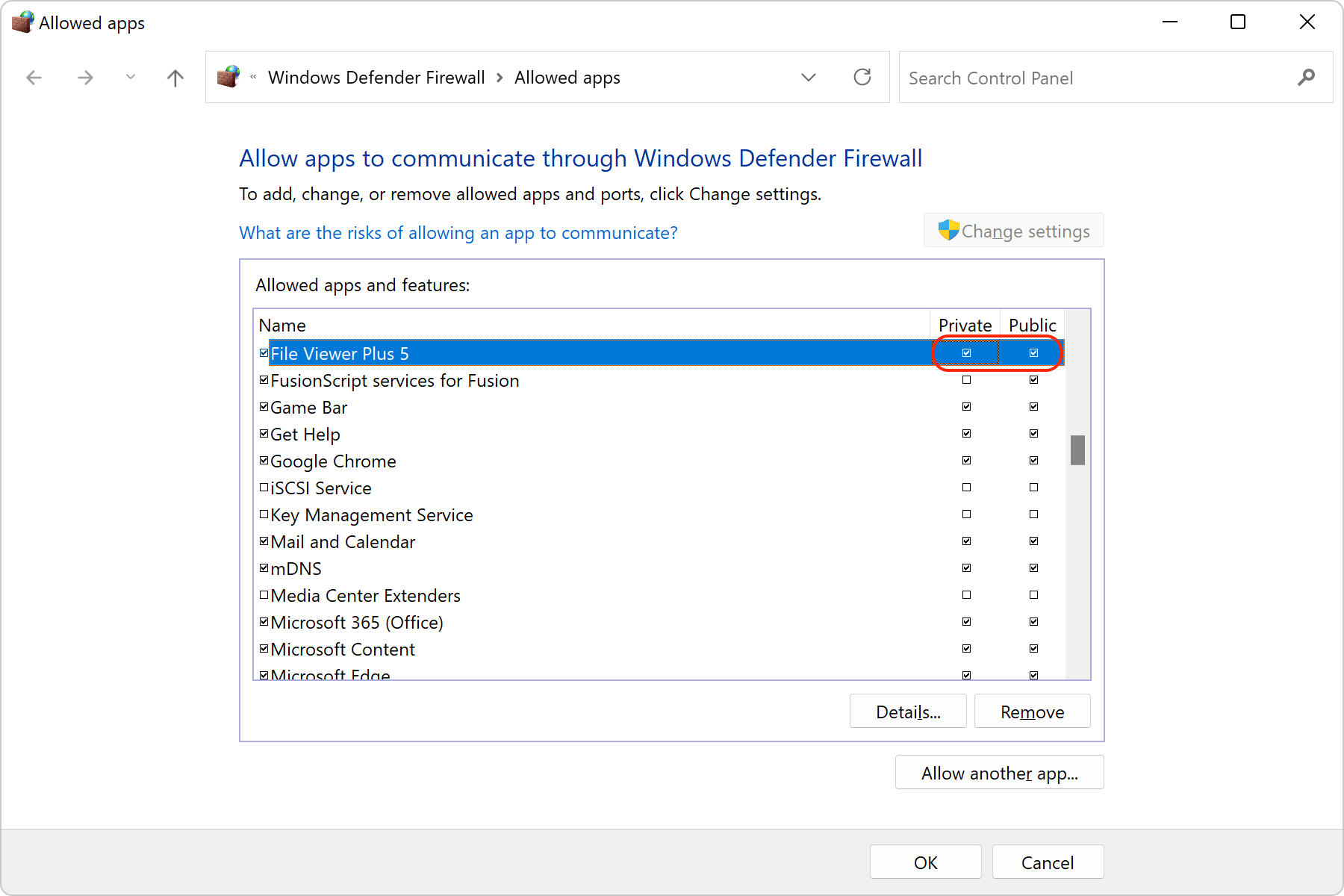Click the forward navigation arrow
The width and height of the screenshot is (1344, 896).
click(86, 78)
